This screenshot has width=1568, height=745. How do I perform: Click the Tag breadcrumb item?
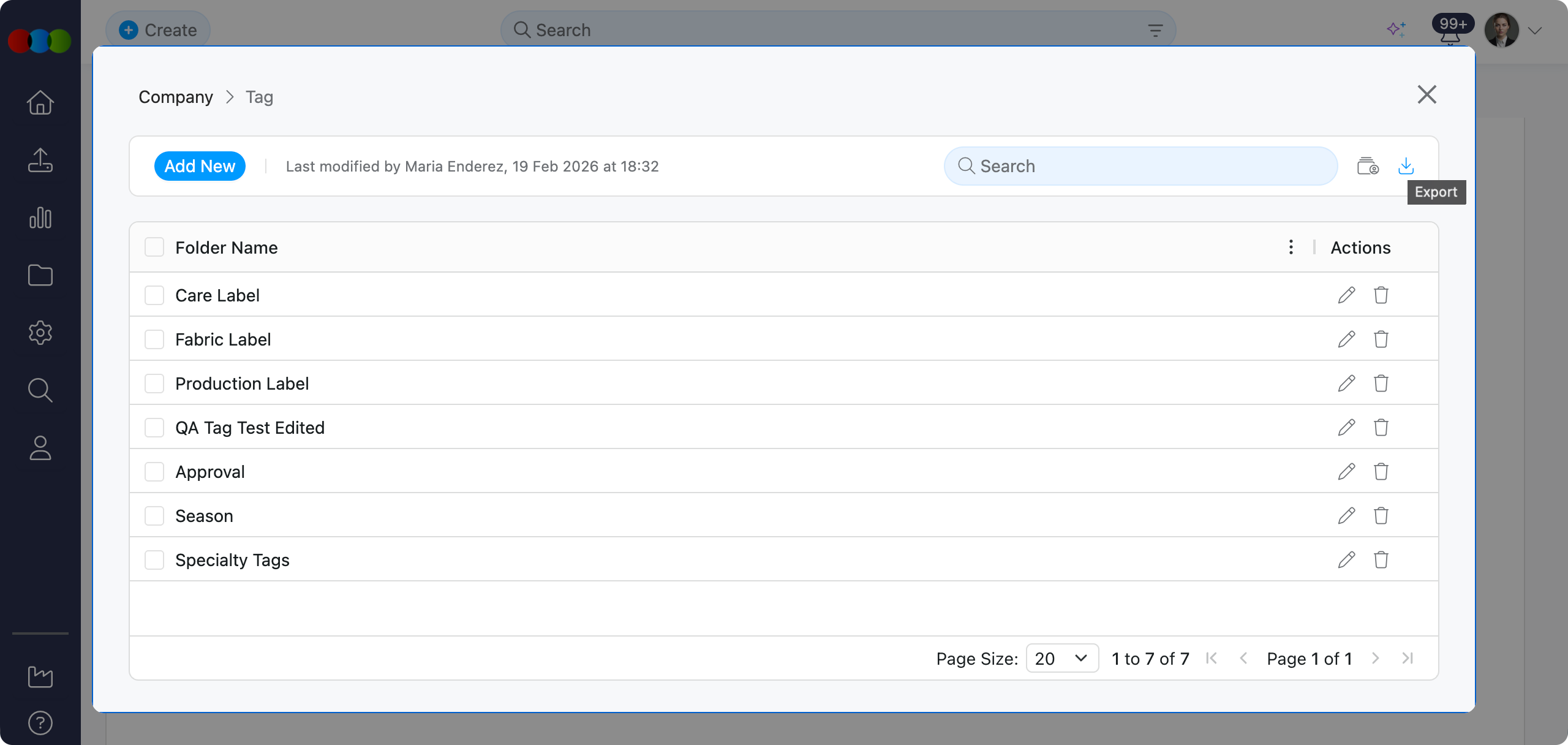[x=259, y=97]
